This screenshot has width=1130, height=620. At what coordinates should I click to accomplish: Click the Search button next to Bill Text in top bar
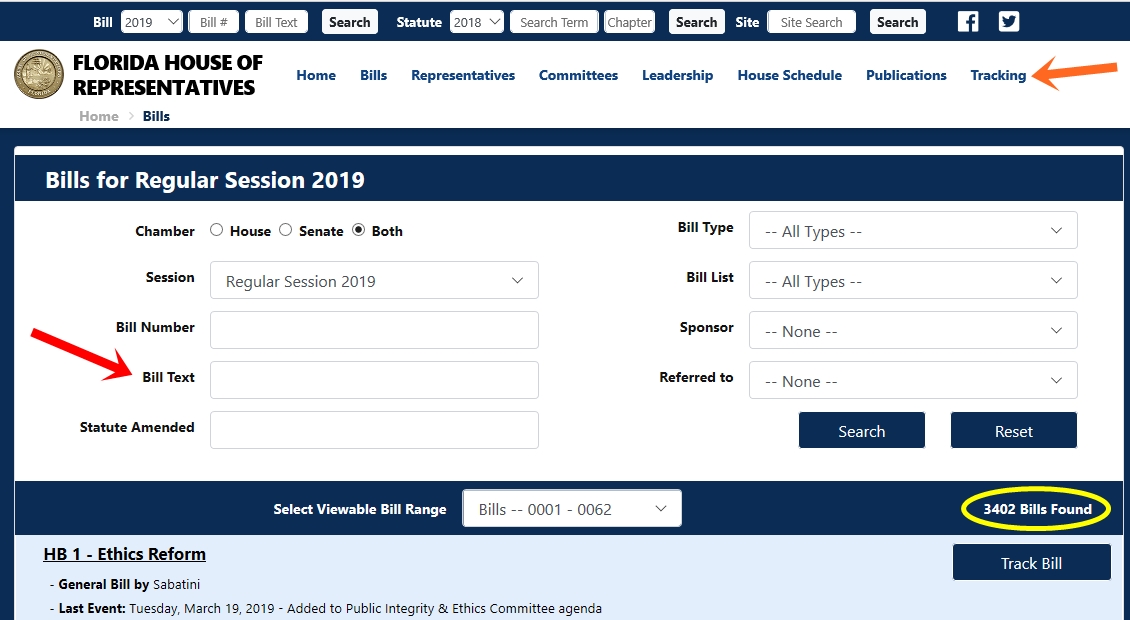350,22
